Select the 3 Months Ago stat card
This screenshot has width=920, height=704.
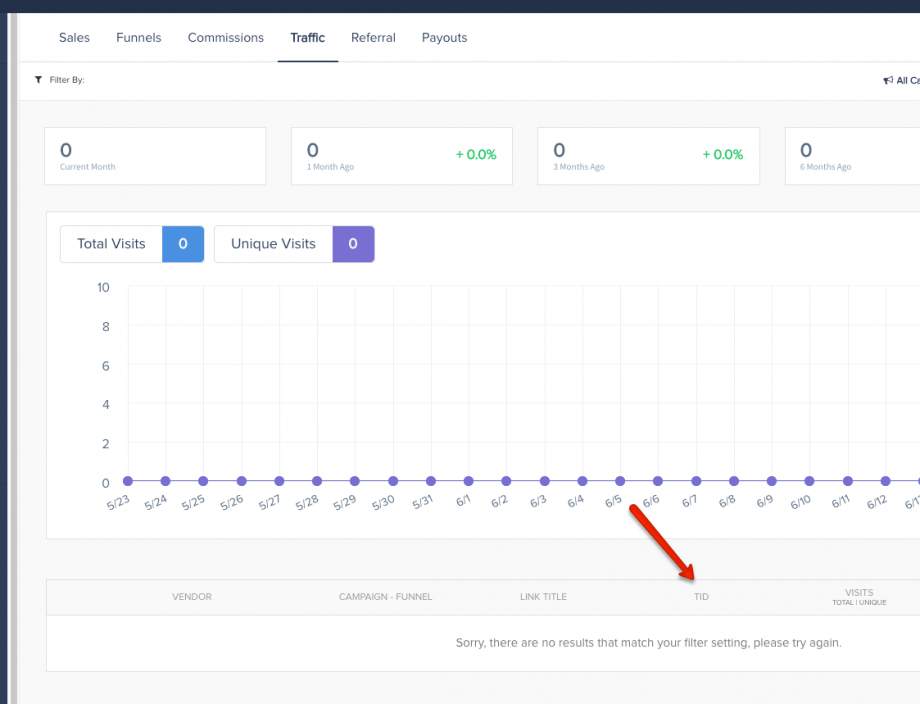(648, 156)
